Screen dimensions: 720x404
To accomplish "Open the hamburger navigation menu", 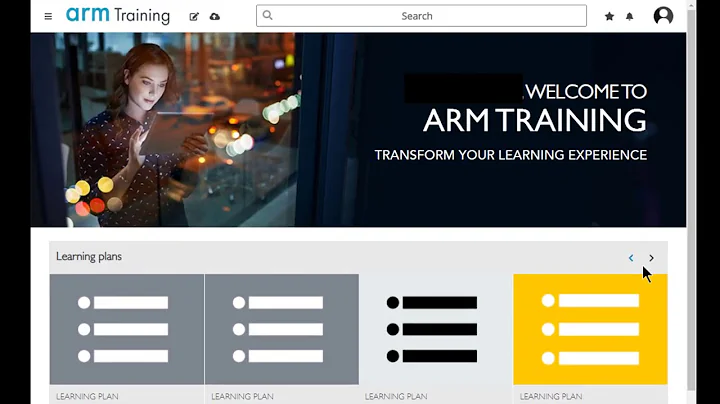I will click(x=48, y=17).
